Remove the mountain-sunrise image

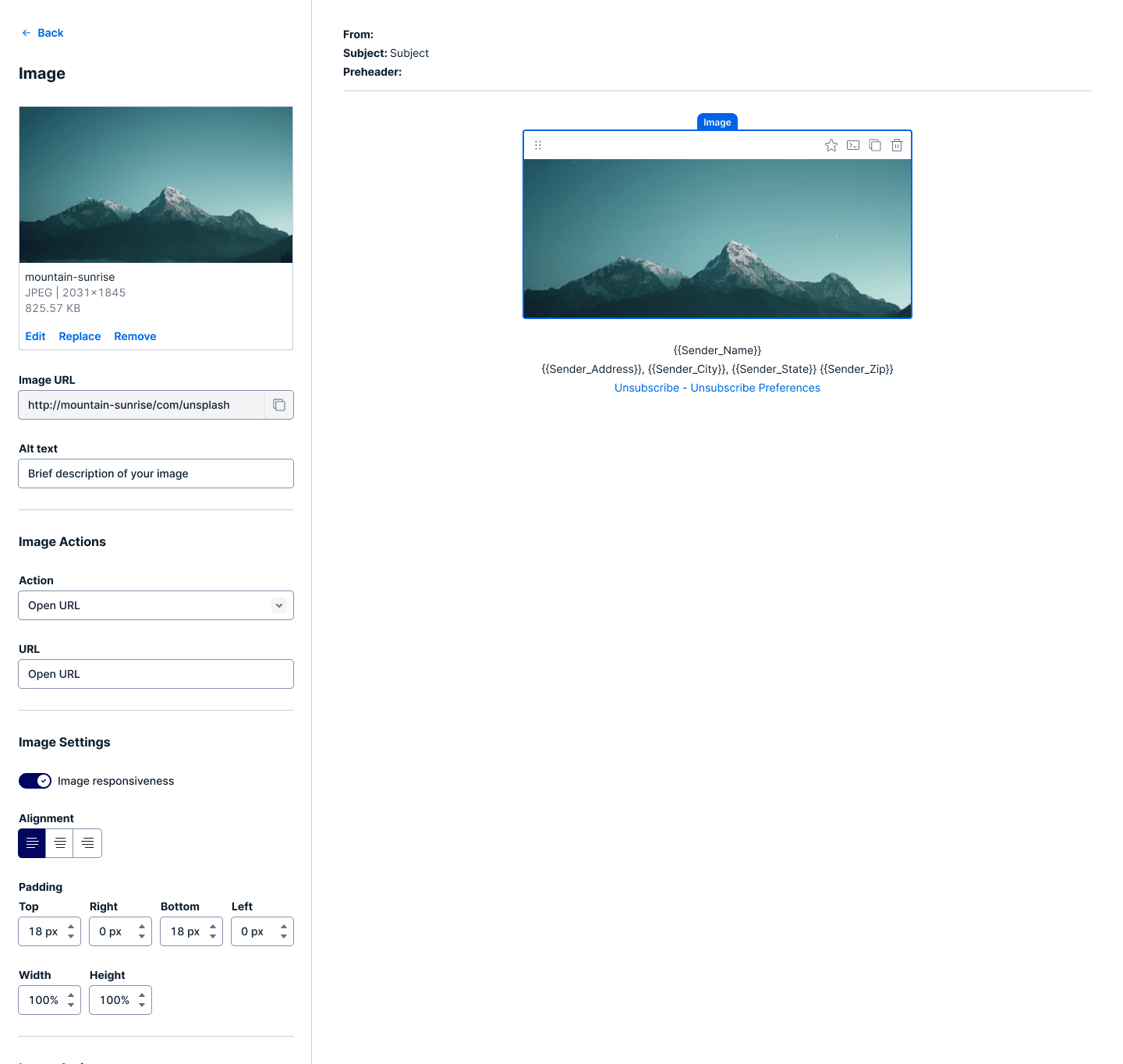point(135,336)
